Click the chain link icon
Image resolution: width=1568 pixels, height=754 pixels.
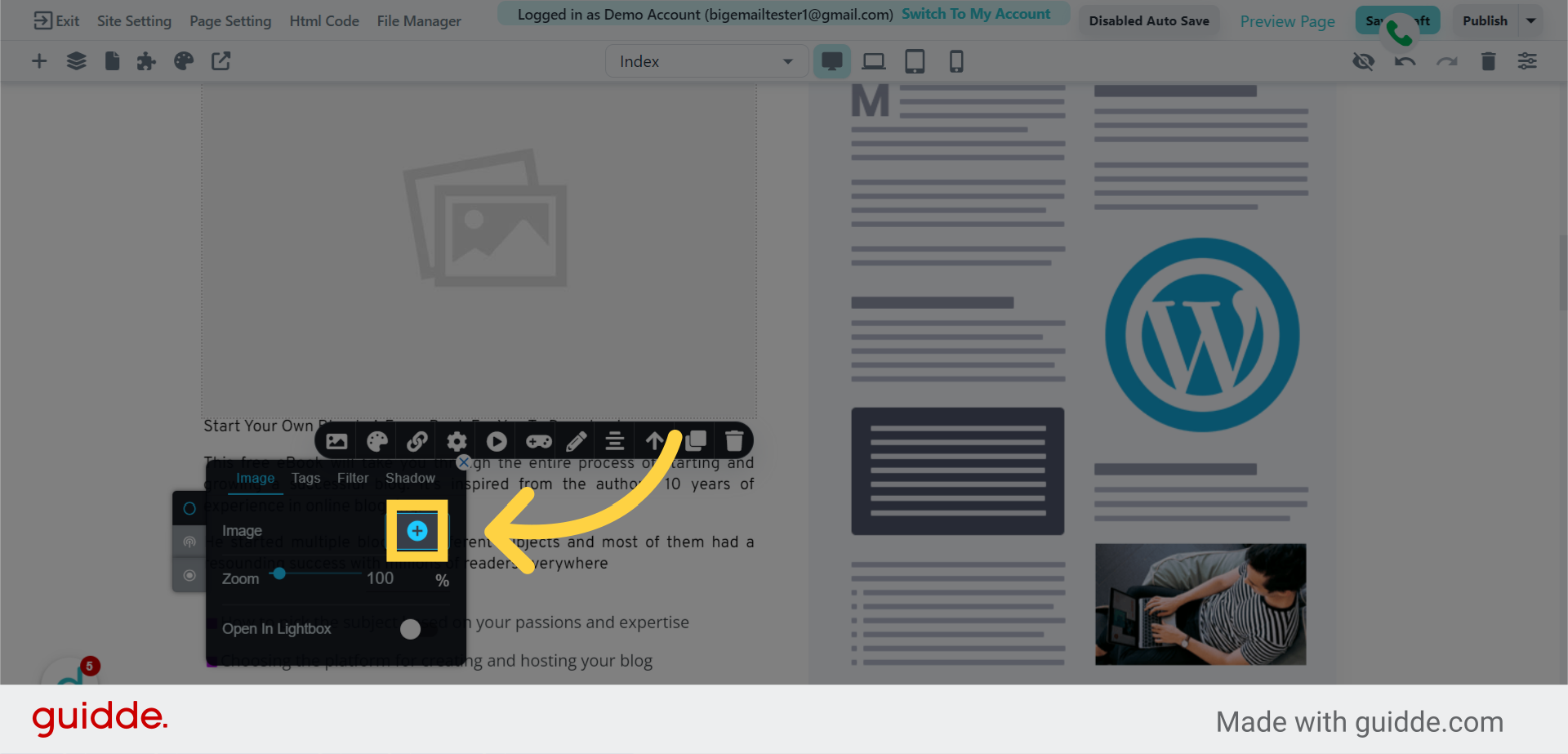point(416,442)
